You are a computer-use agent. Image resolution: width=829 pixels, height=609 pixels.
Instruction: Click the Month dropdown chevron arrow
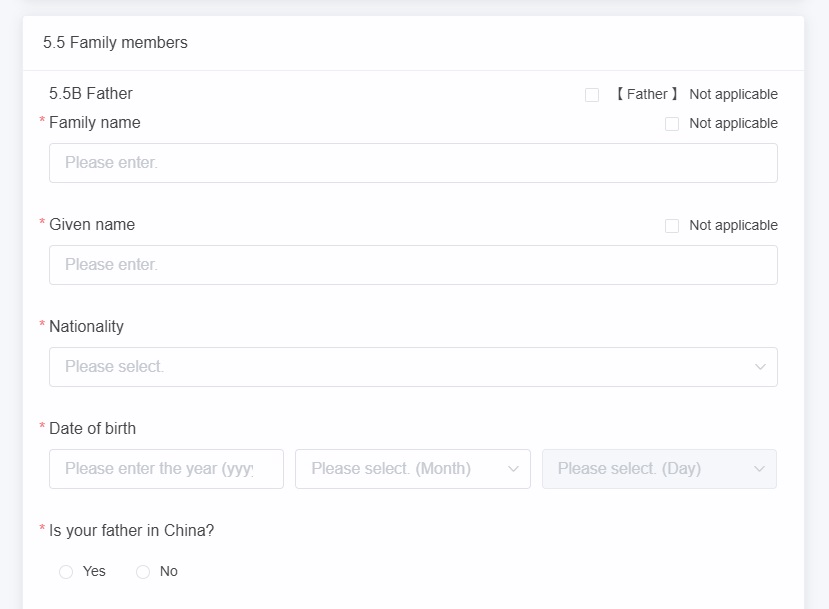[x=513, y=469]
